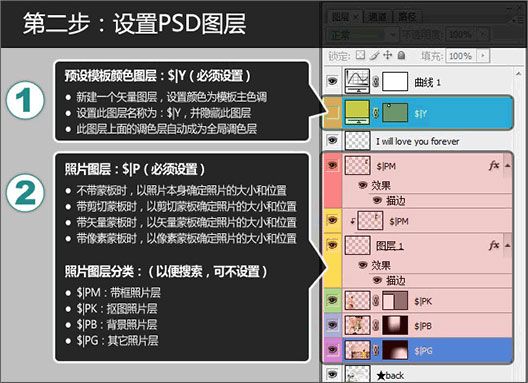Click the top $|PM layer thumbnail
This screenshot has height=383, width=528.
[358, 165]
